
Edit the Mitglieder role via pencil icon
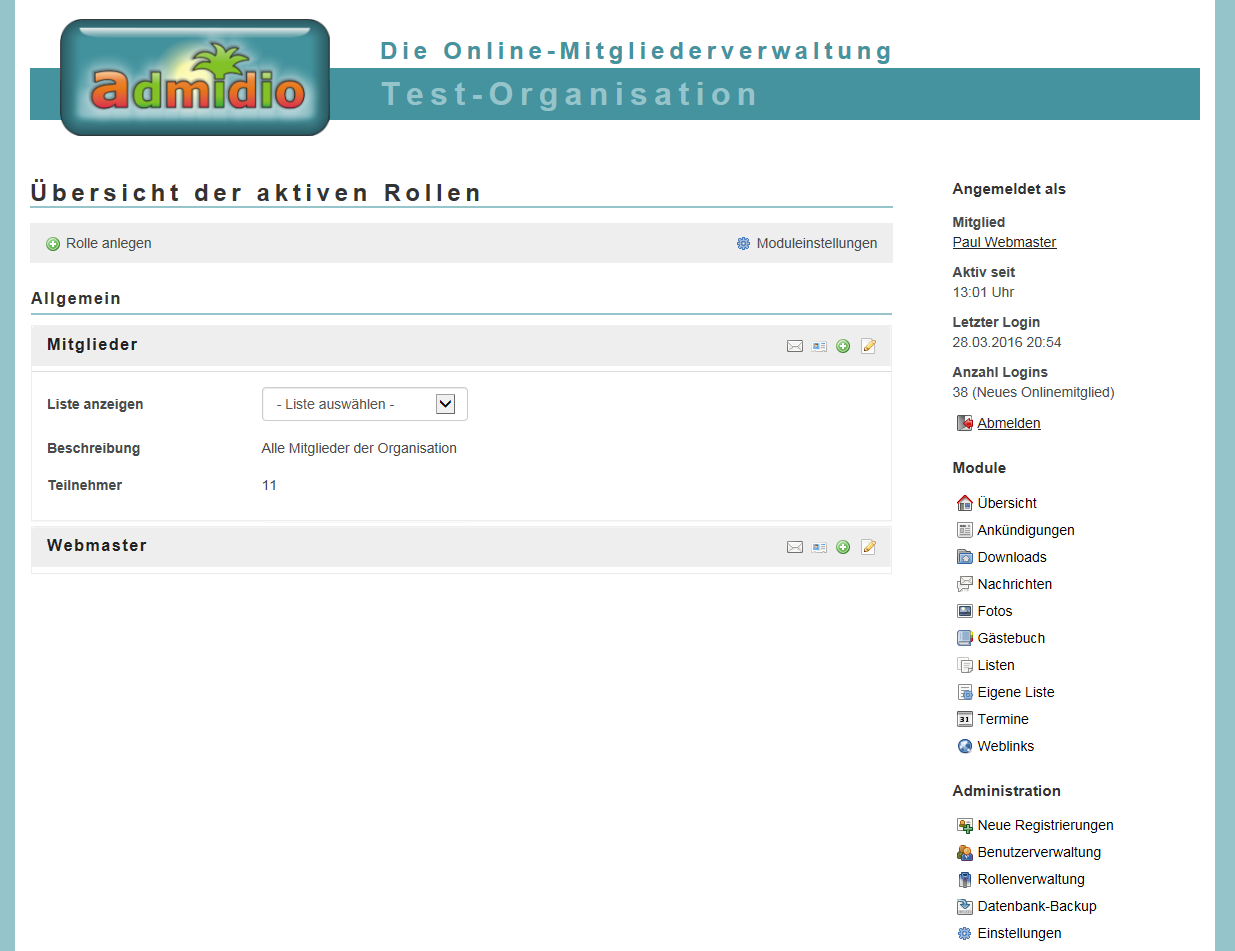(868, 346)
